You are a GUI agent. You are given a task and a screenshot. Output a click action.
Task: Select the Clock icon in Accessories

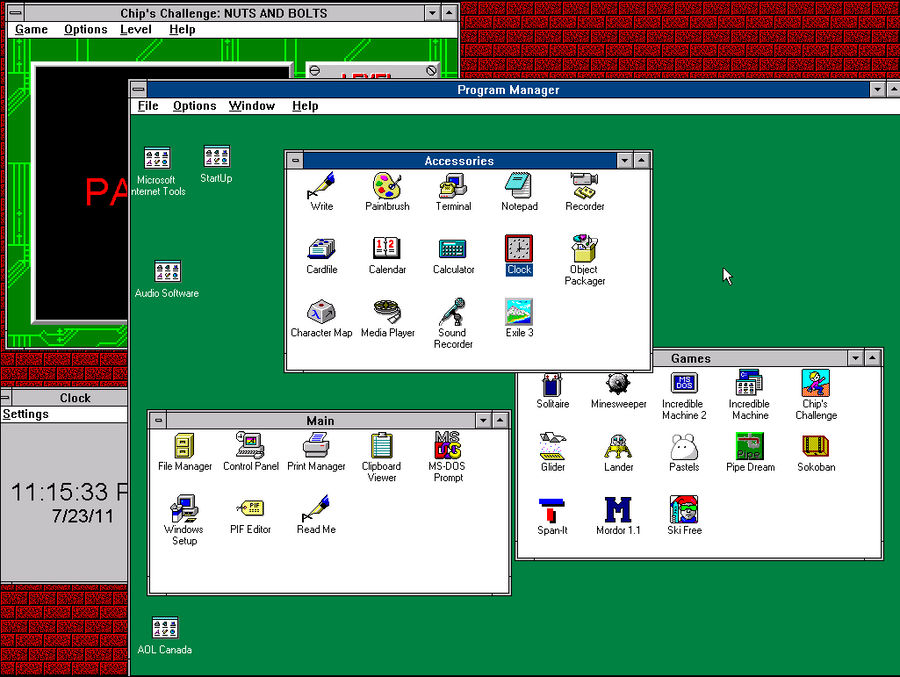(x=518, y=250)
